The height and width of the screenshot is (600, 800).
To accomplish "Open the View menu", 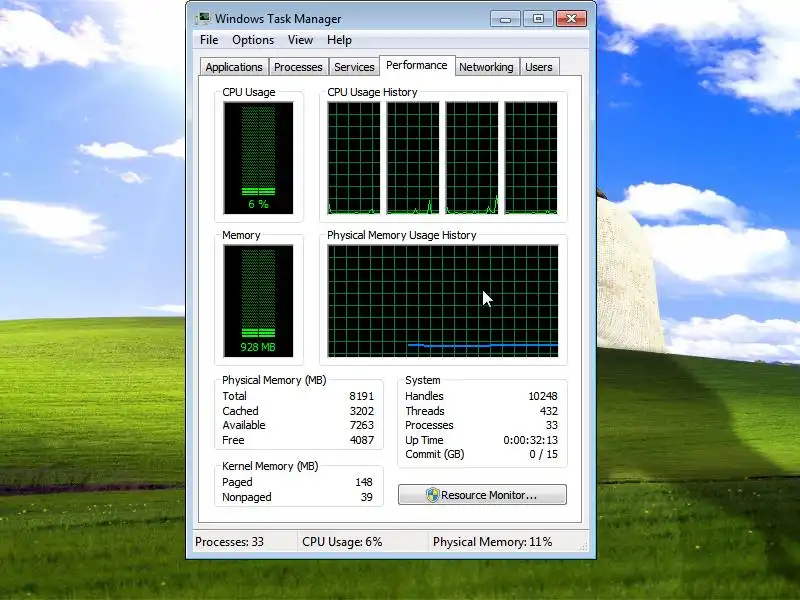I will (x=300, y=40).
